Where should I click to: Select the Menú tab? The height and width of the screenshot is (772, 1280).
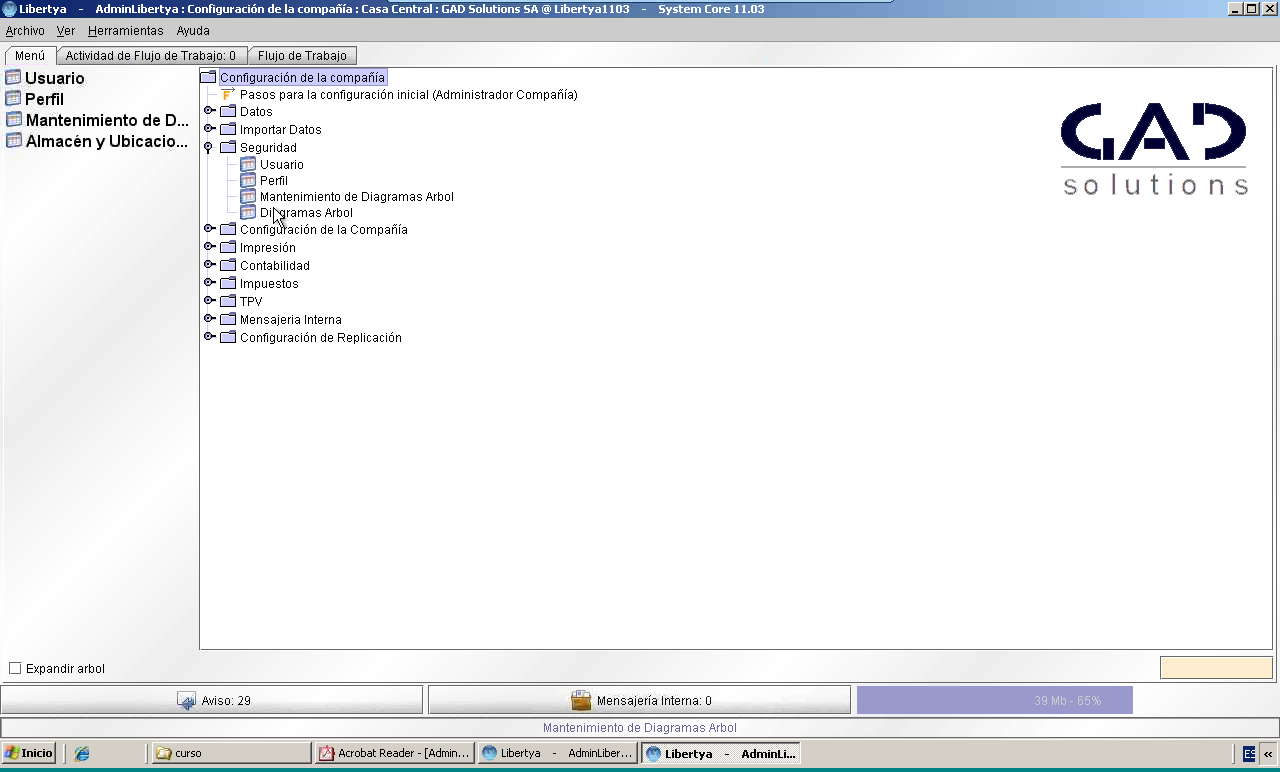[x=30, y=56]
